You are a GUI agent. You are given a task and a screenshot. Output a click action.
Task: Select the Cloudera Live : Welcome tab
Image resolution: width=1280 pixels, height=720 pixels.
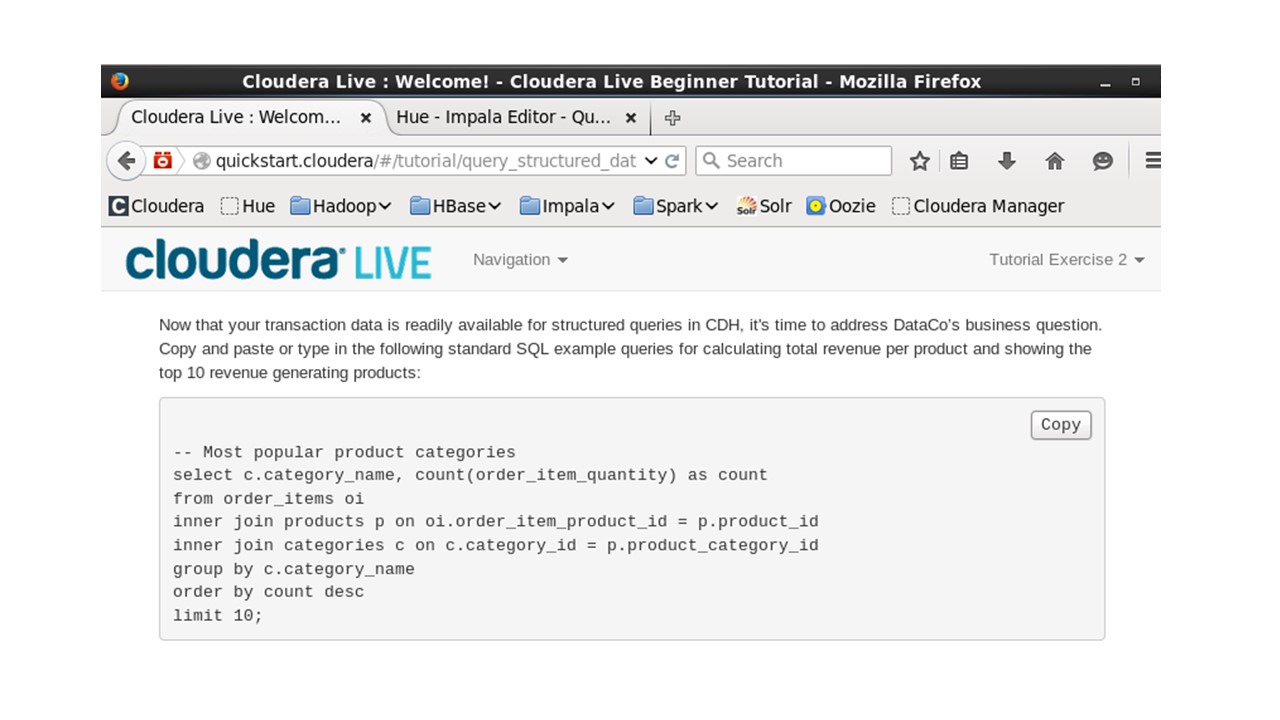coord(252,117)
